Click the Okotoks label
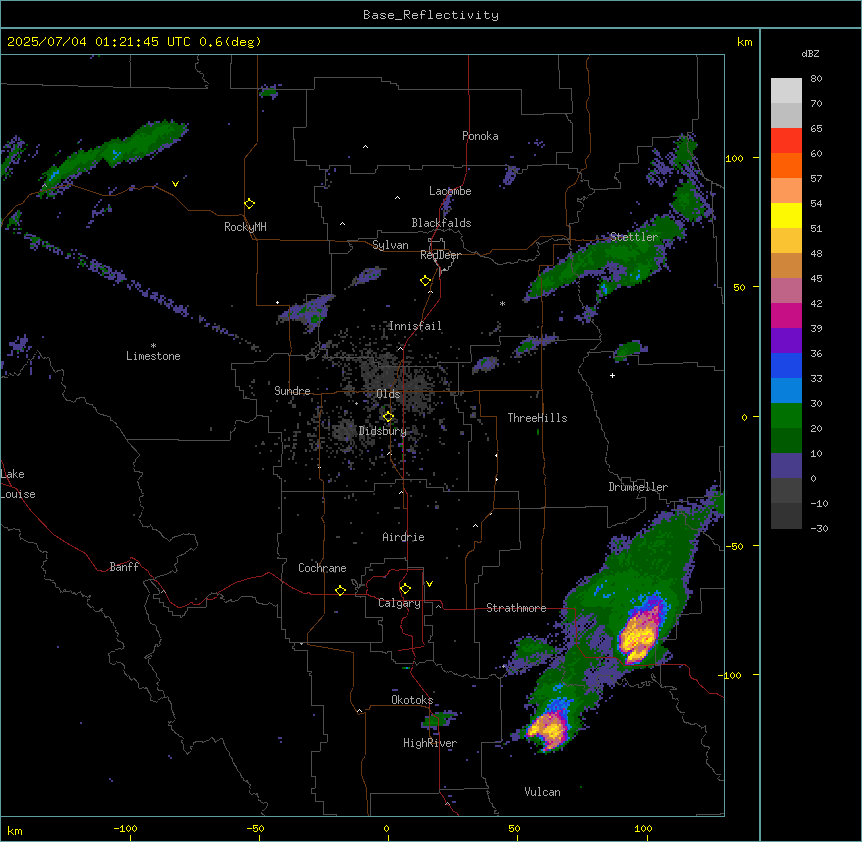 (412, 700)
